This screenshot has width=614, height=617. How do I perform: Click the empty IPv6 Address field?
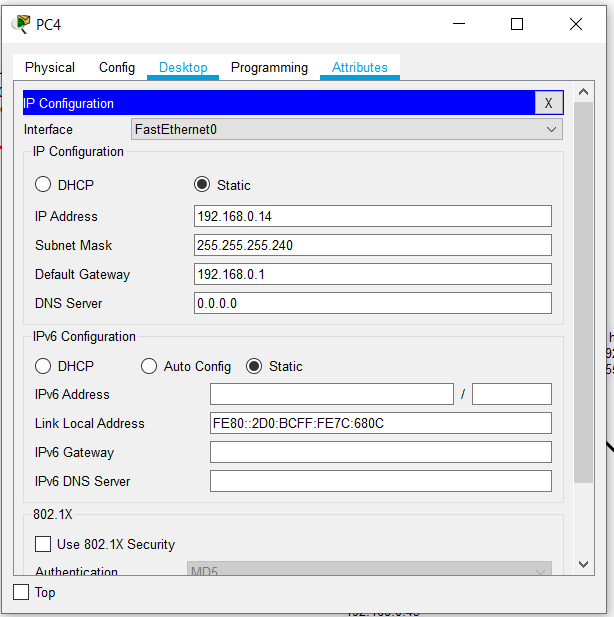[332, 394]
